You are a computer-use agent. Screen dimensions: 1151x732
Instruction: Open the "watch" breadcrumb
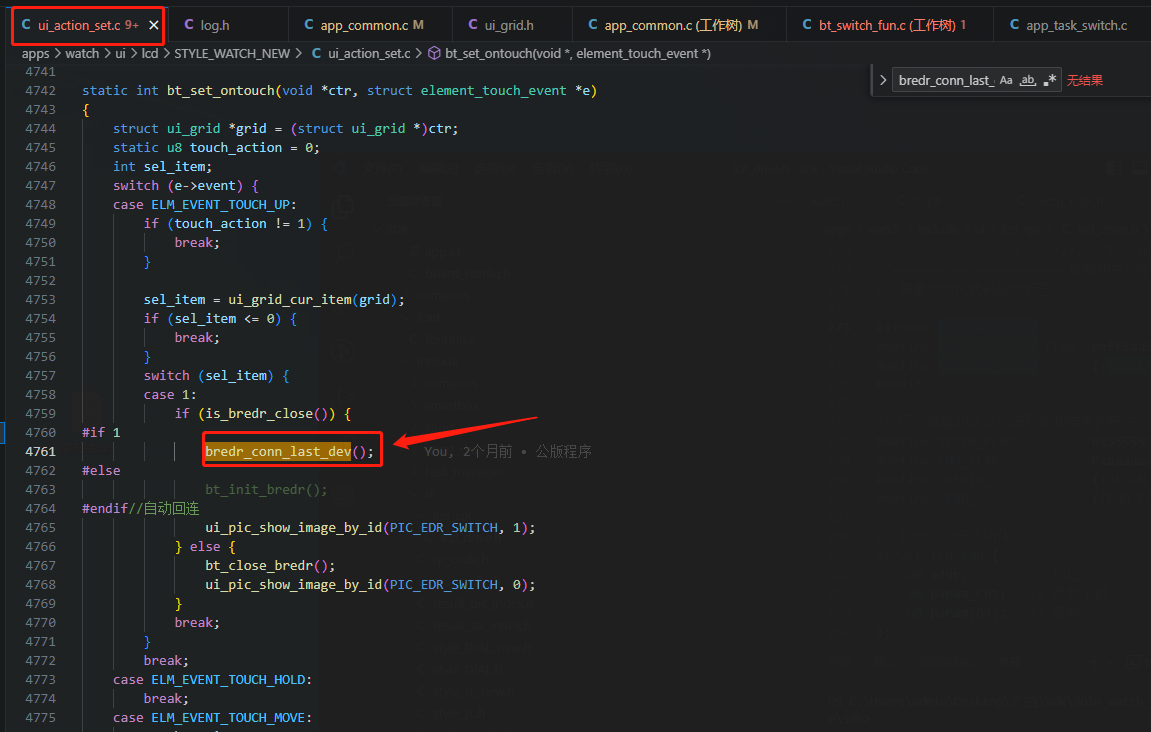coord(82,54)
